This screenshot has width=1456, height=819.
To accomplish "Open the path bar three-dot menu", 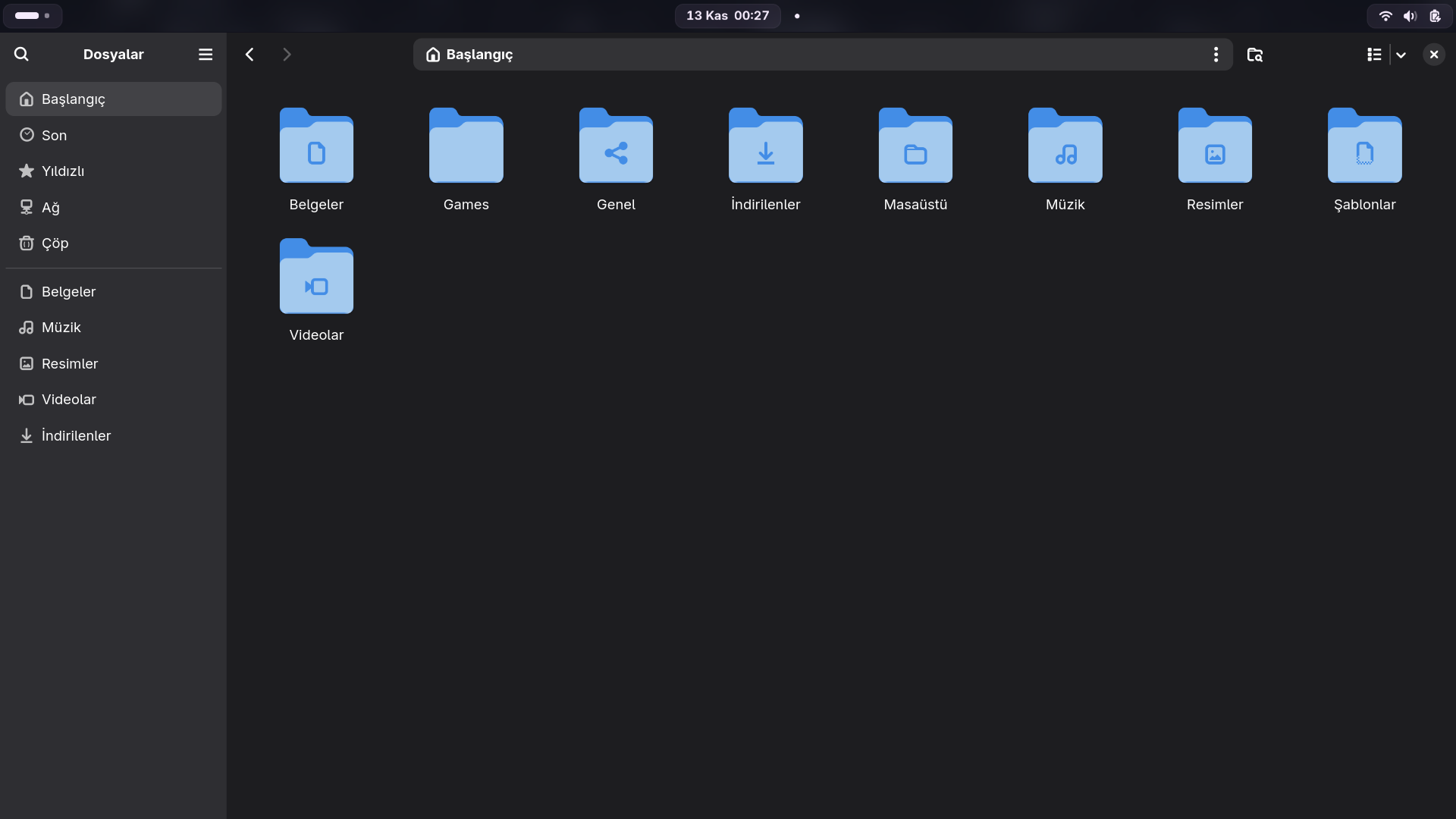I will 1216,54.
